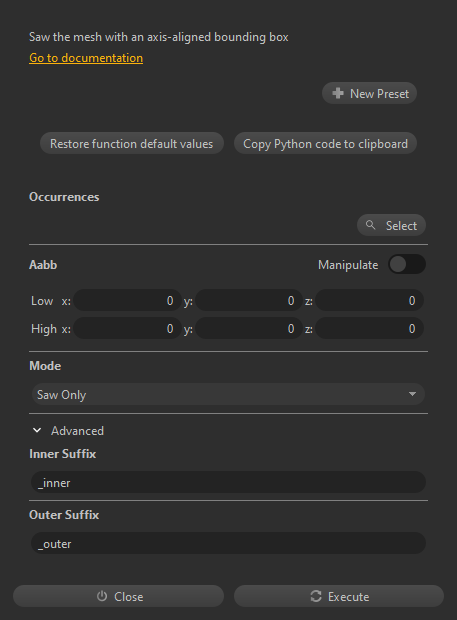The width and height of the screenshot is (457, 620).
Task: Click the power icon on the Close button
Action: point(102,596)
